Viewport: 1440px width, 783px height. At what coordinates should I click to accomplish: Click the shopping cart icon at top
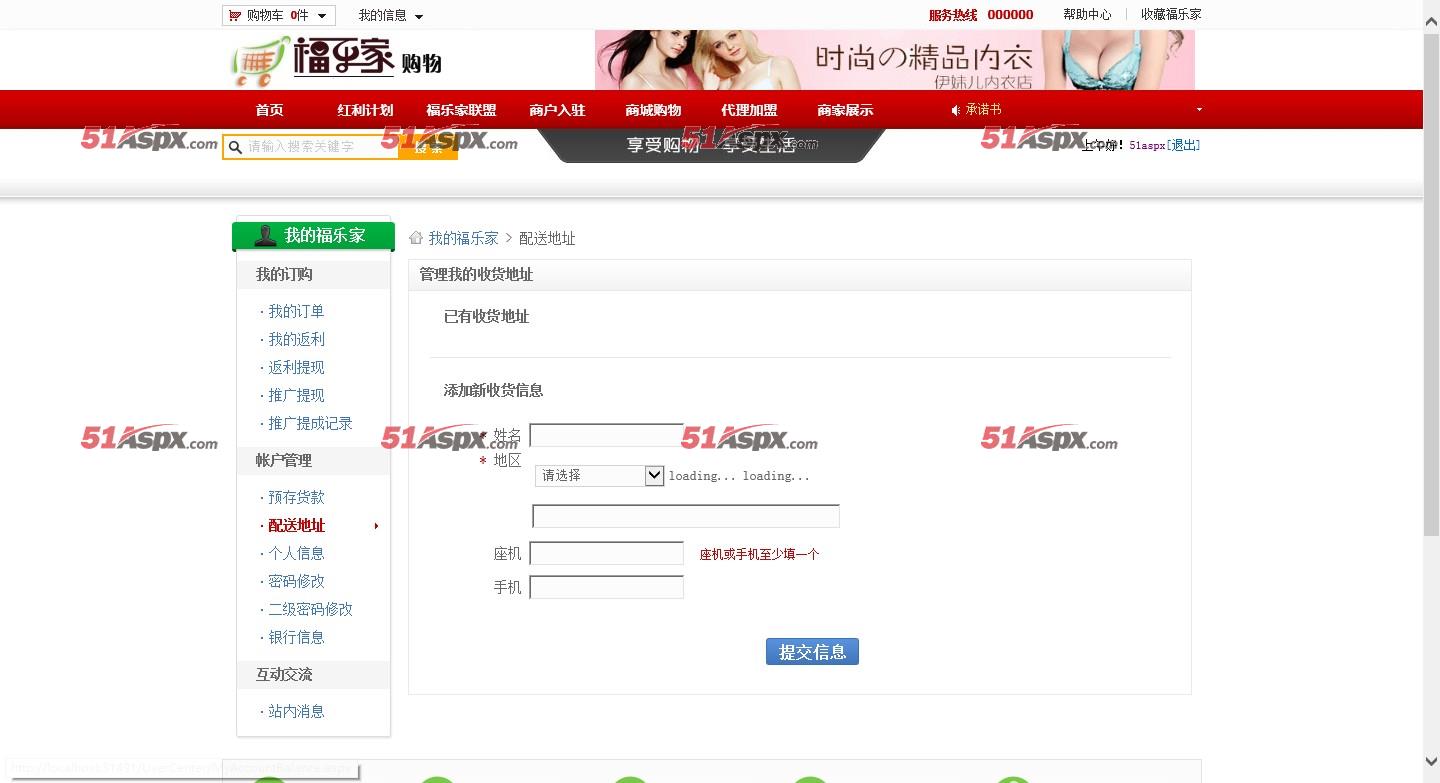(234, 15)
